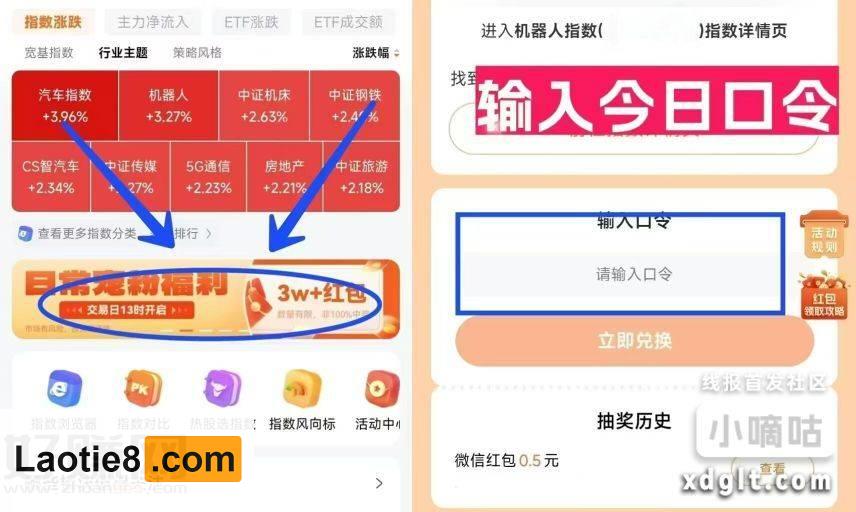Expand 查看更多指数分类 chevron
Screen dimensions: 856x512
209,234
